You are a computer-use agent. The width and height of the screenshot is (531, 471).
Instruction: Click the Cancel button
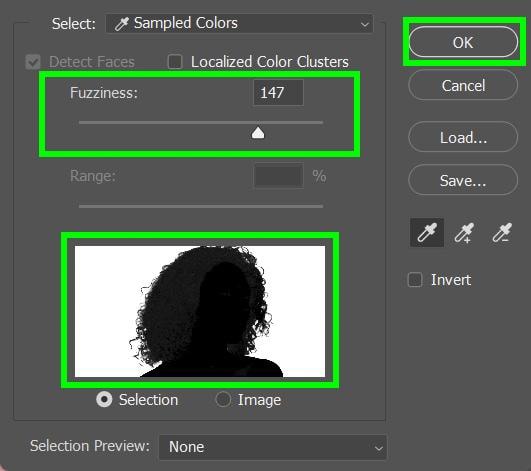pos(463,85)
